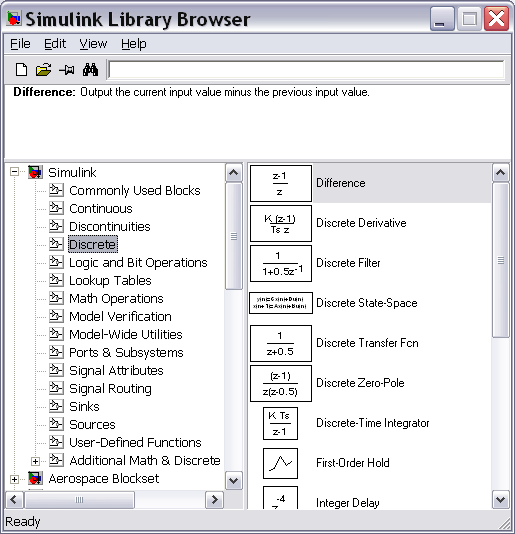Click the block list scroll down arrow
This screenshot has height=534, width=515.
point(500,500)
